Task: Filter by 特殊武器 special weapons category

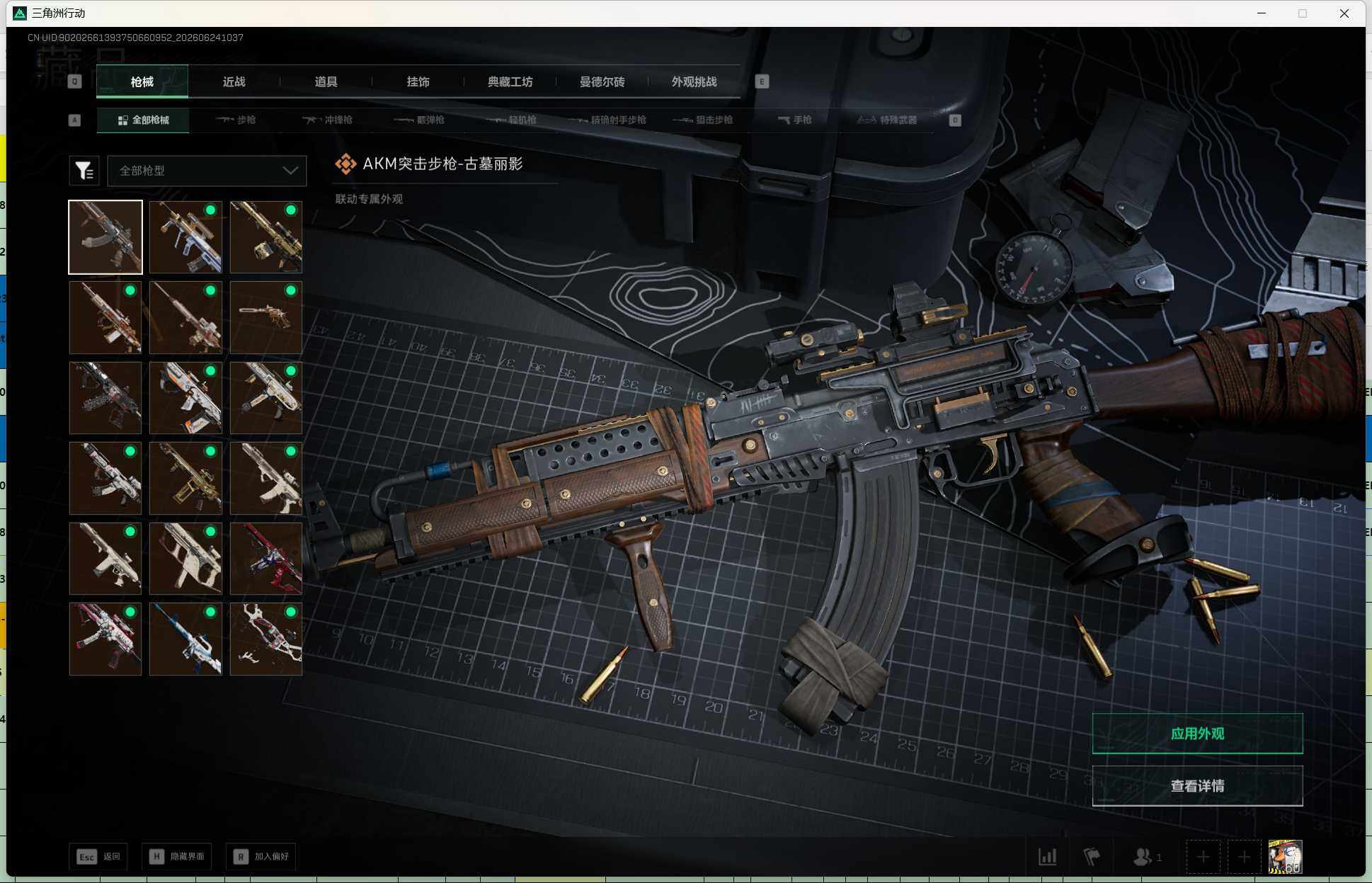Action: (x=887, y=120)
